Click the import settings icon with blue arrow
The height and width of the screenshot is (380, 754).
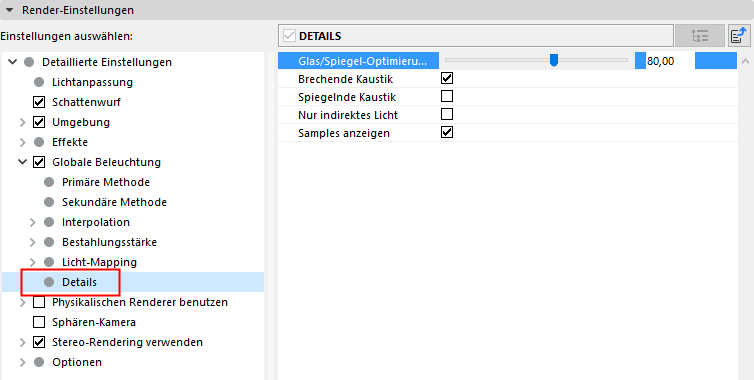(739, 36)
